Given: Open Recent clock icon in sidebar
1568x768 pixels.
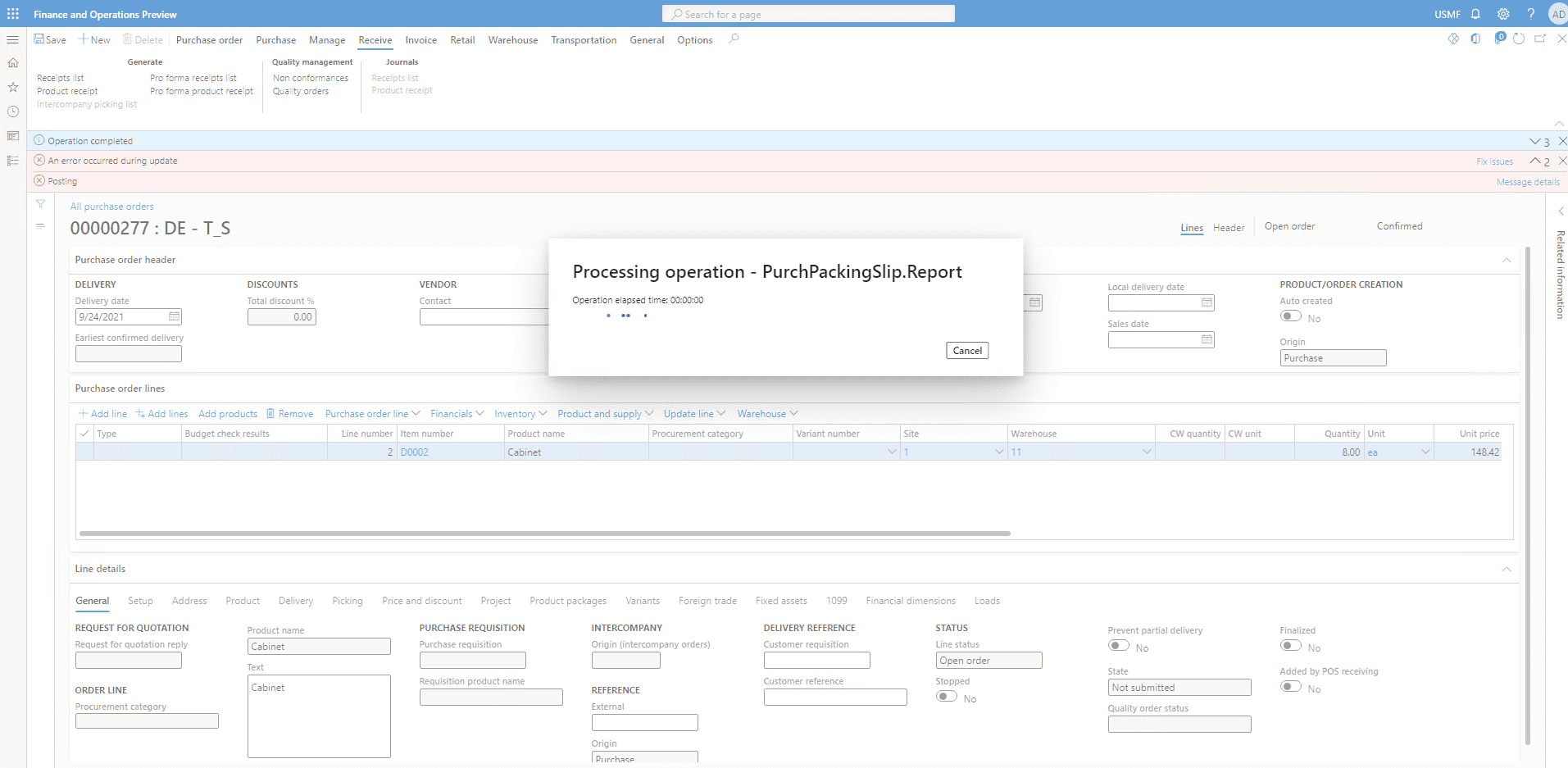Looking at the screenshot, I should (x=13, y=111).
